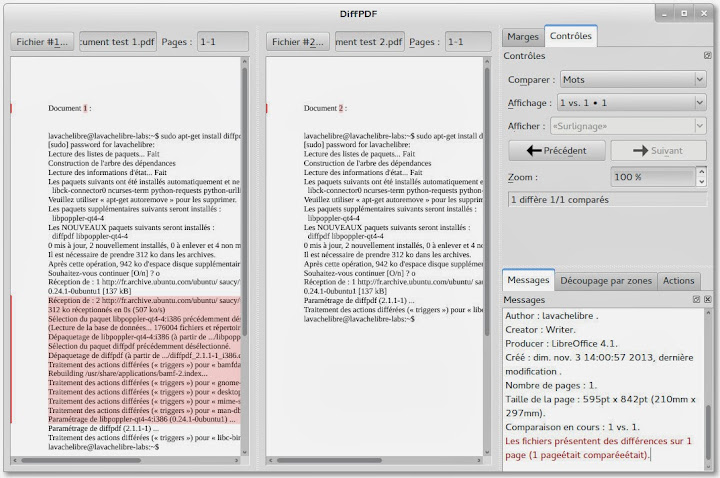
Task: Click the right document's horizontal scrollbar
Action: coord(329,460)
